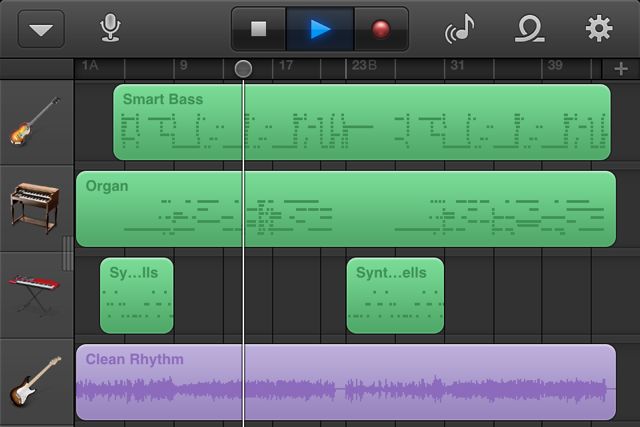Open the navigation dropdown arrow button
This screenshot has height=427, width=640.
[x=41, y=29]
